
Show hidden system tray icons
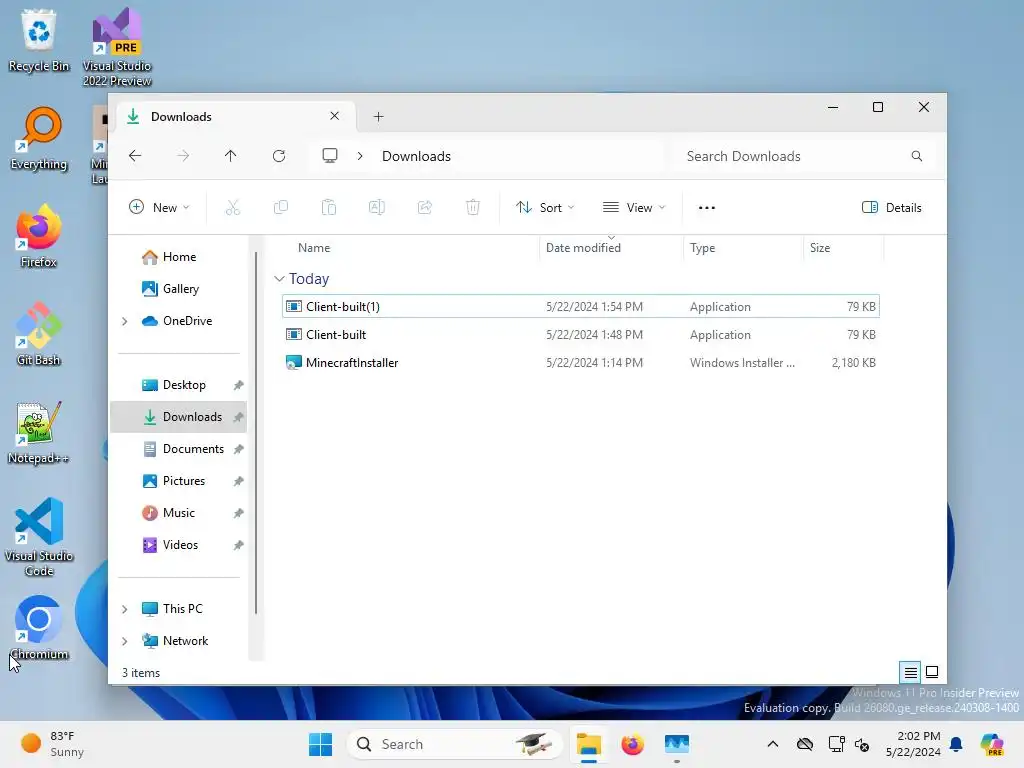point(773,744)
